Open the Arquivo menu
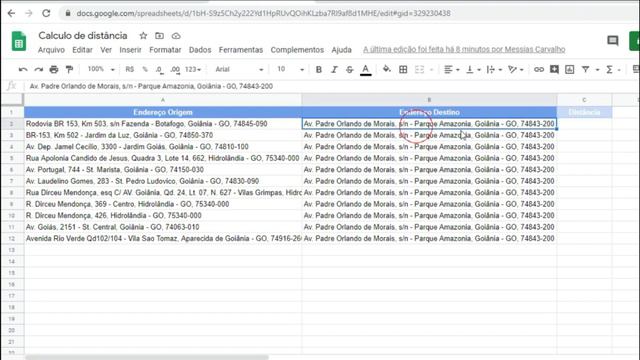The height and width of the screenshot is (360, 640). [51, 50]
